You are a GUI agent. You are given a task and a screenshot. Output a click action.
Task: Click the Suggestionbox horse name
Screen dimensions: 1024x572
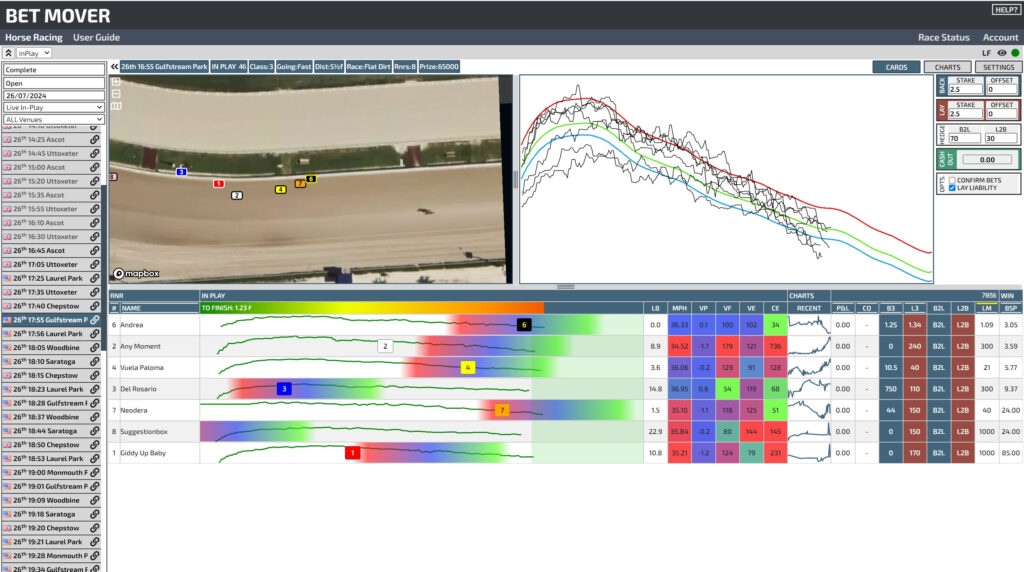click(x=144, y=432)
